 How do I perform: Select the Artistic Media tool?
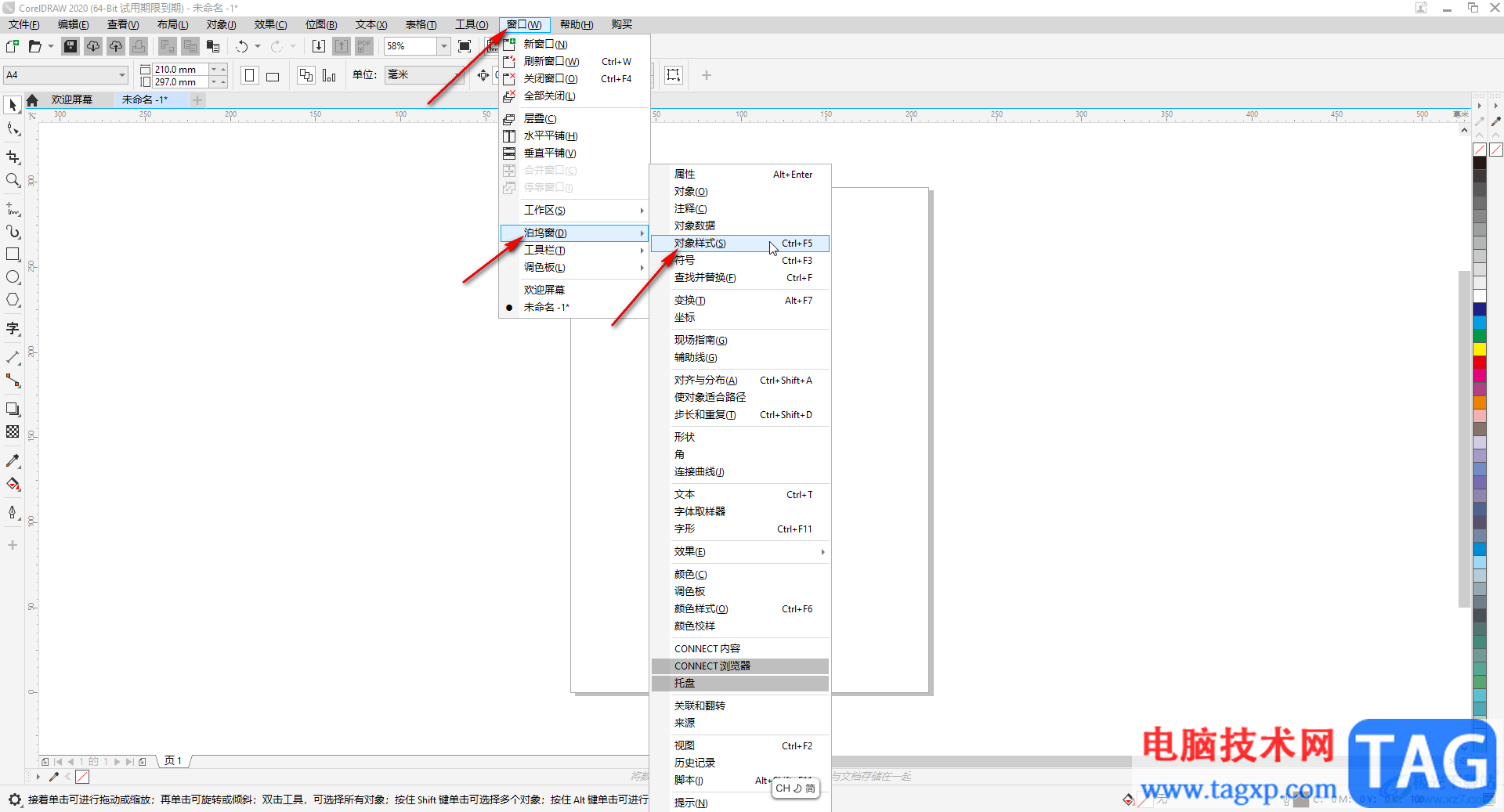point(13,232)
